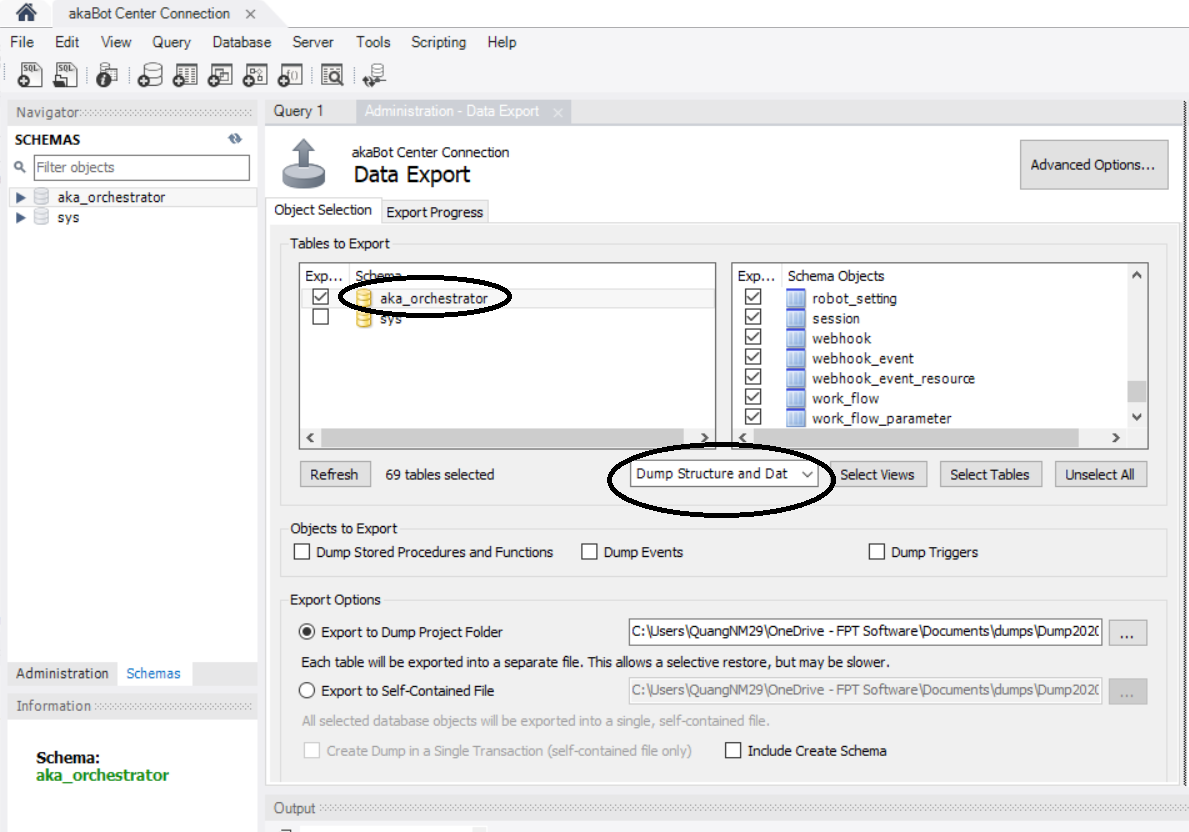
Task: Open the Server menu
Action: (x=312, y=42)
